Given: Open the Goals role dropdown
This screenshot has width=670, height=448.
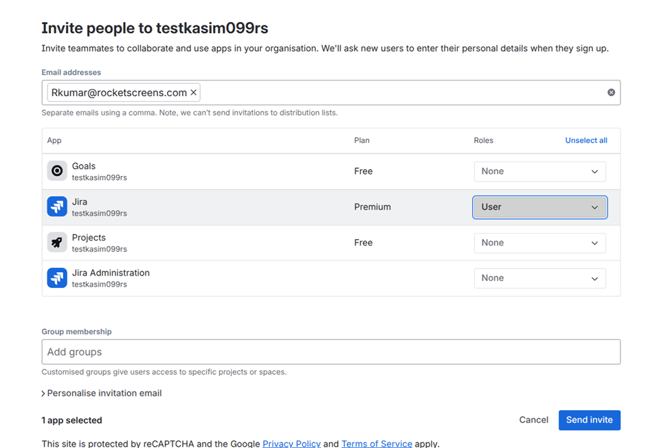Looking at the screenshot, I should [539, 171].
